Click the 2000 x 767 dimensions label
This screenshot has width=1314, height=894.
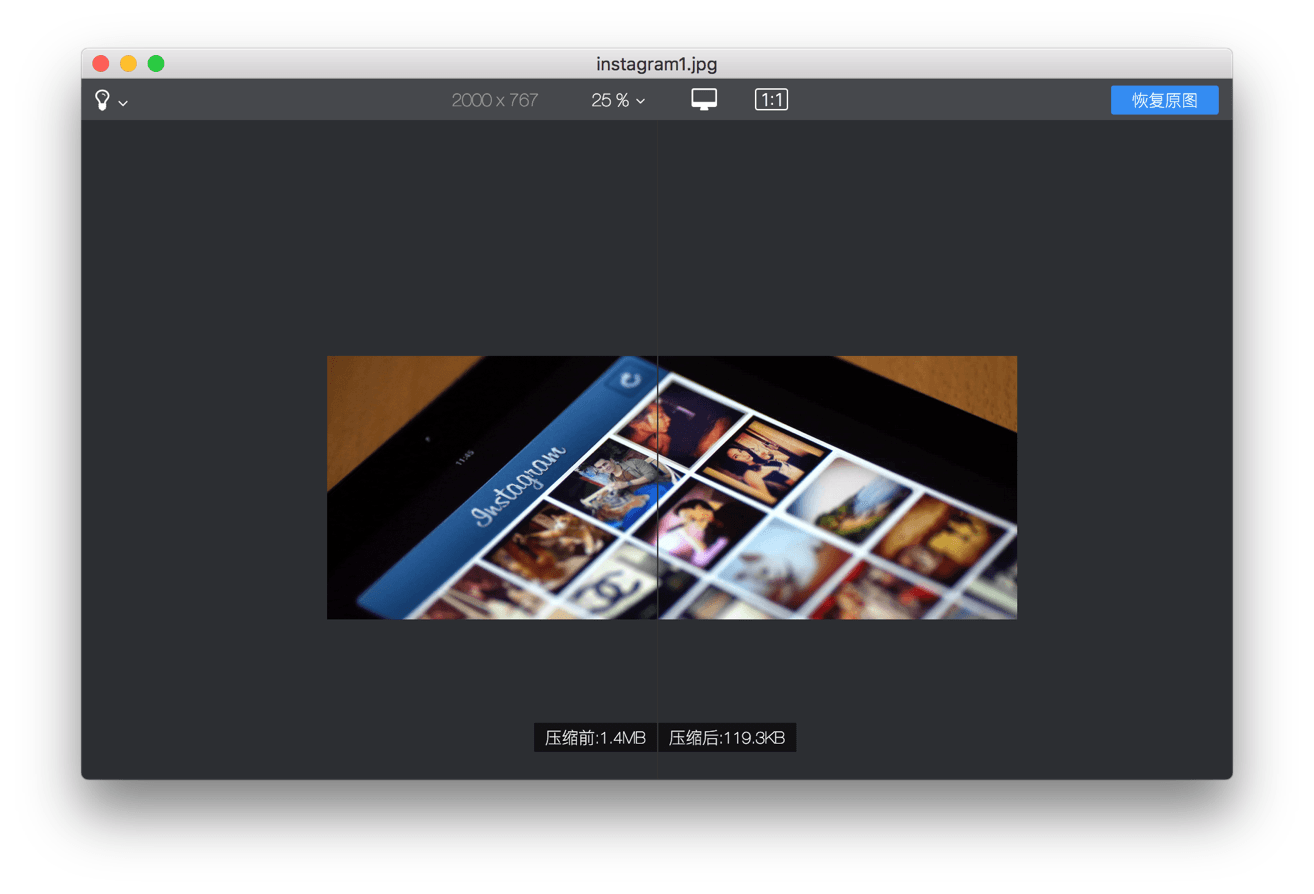point(495,100)
